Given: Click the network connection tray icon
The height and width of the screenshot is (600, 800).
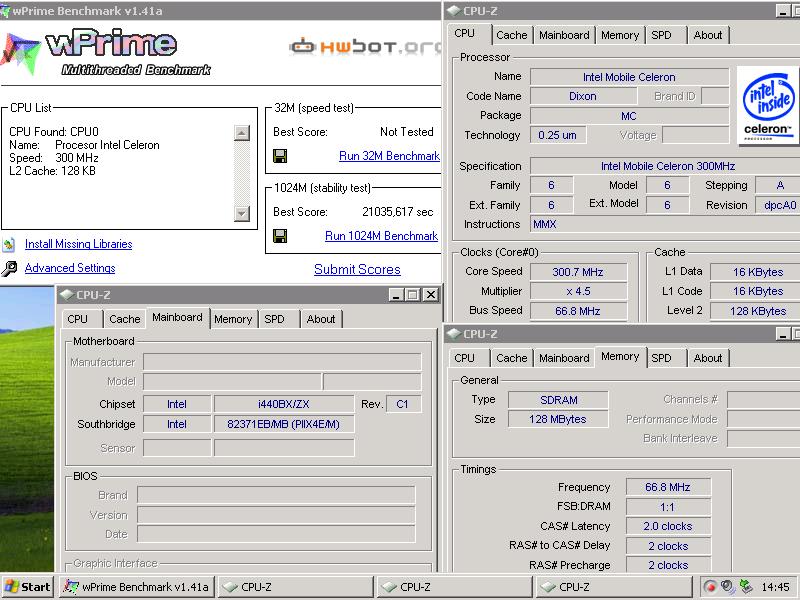Looking at the screenshot, I should pos(746,587).
